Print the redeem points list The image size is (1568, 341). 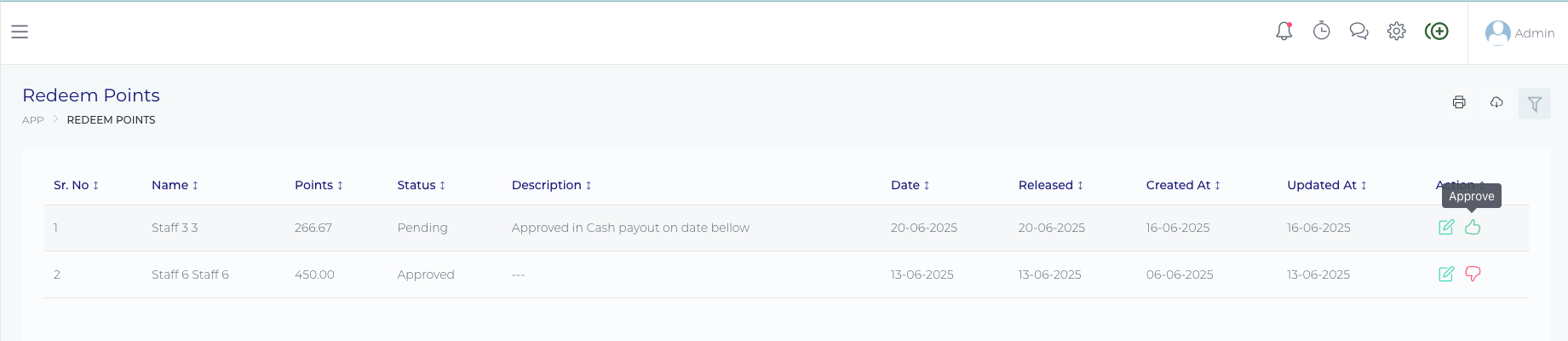pyautogui.click(x=1459, y=102)
